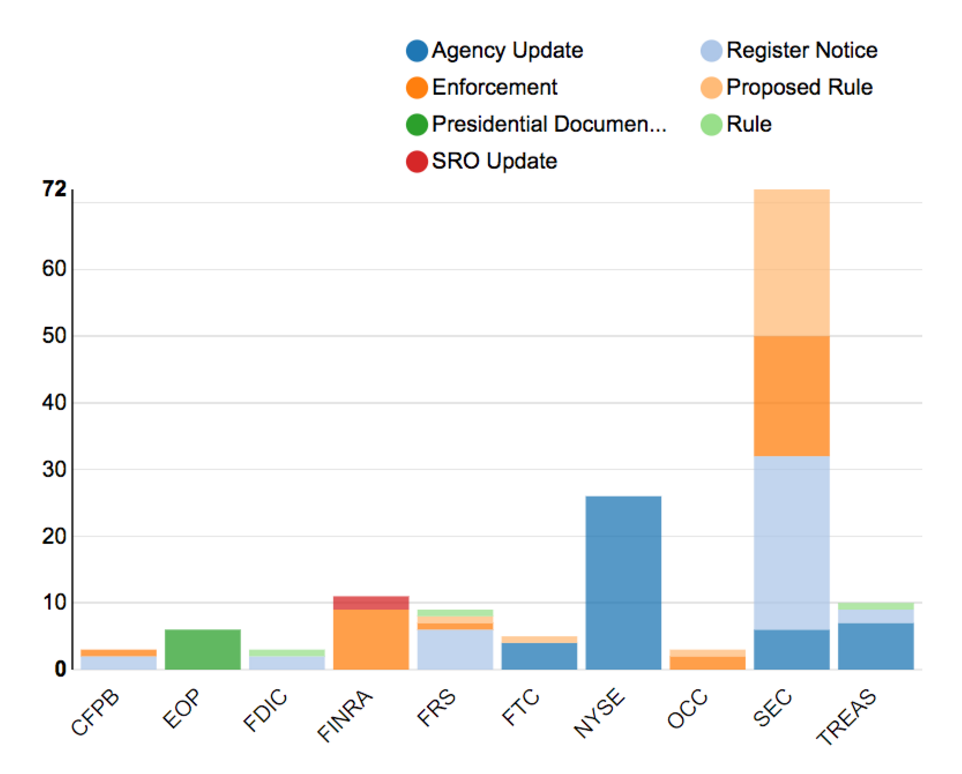Click the 'EOP' x-axis label
This screenshot has height=774, width=962.
click(x=181, y=708)
